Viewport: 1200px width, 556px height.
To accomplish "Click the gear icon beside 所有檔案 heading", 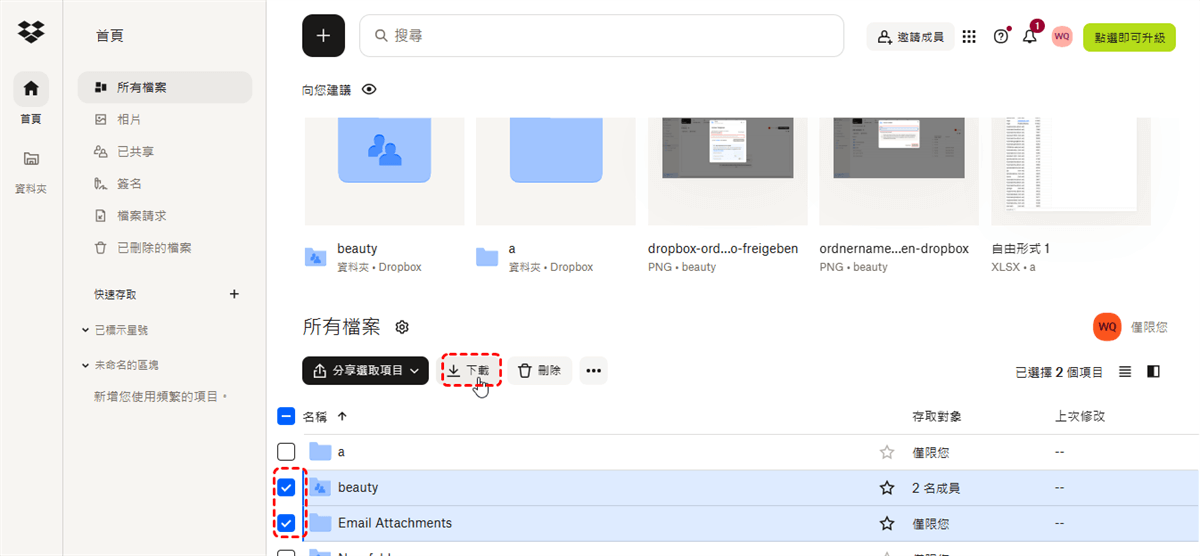I will [x=402, y=327].
